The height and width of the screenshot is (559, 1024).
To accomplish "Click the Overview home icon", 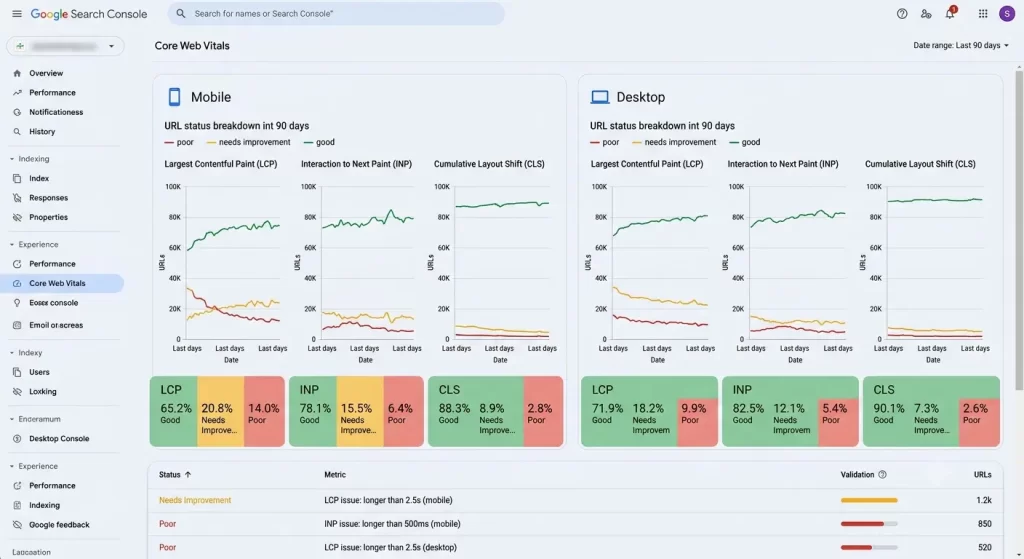I will (17, 73).
